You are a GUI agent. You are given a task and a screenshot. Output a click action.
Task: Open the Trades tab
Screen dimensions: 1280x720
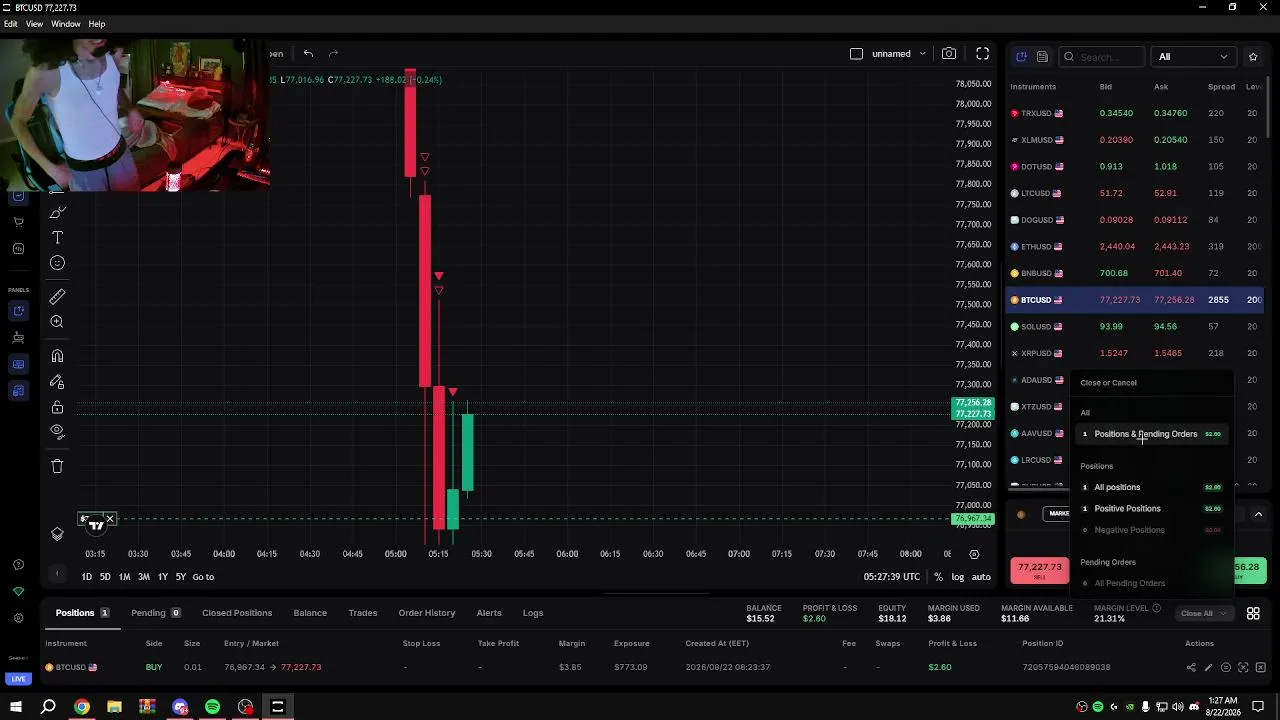pos(363,613)
